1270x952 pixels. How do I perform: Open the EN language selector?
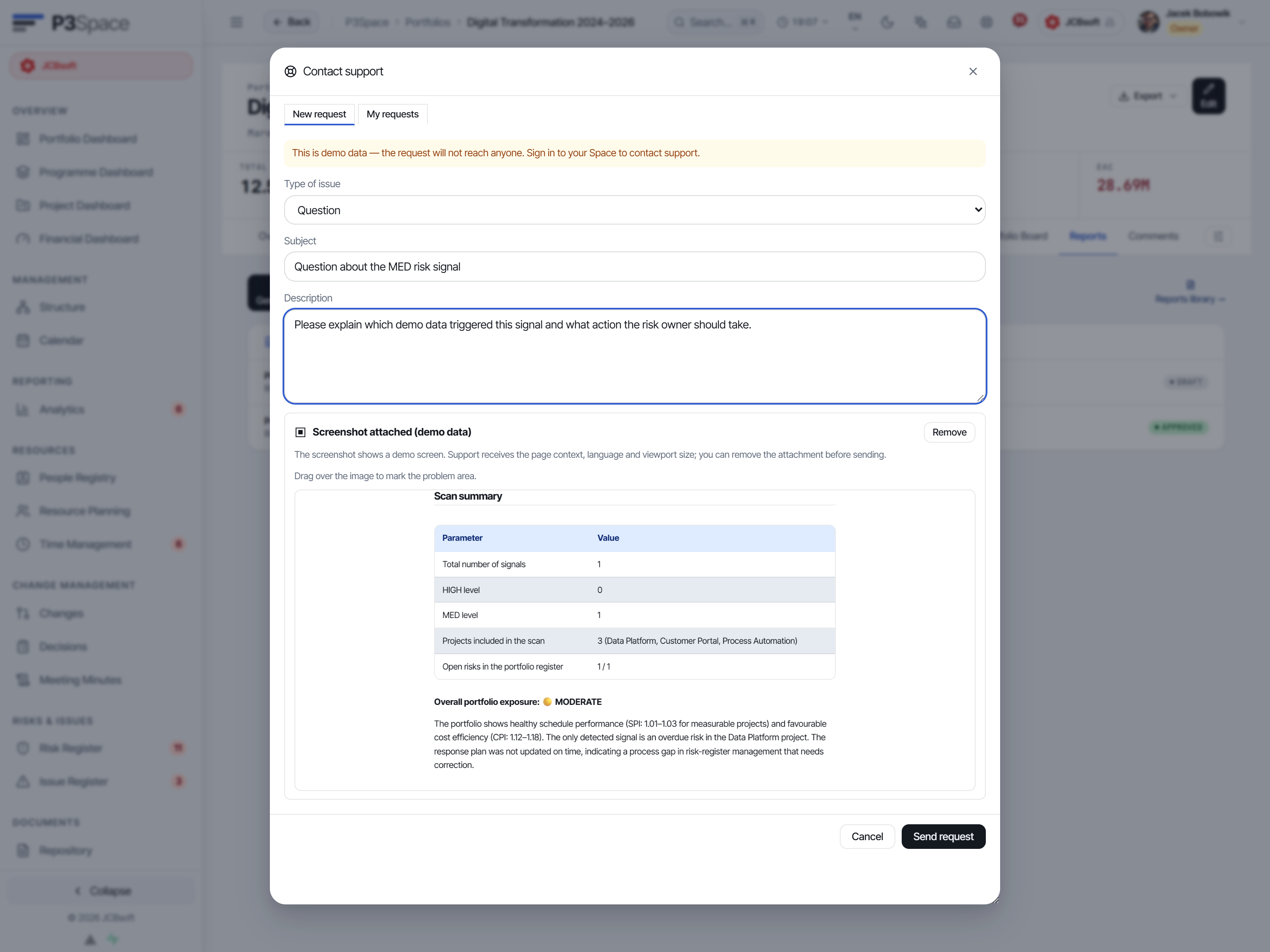click(855, 21)
